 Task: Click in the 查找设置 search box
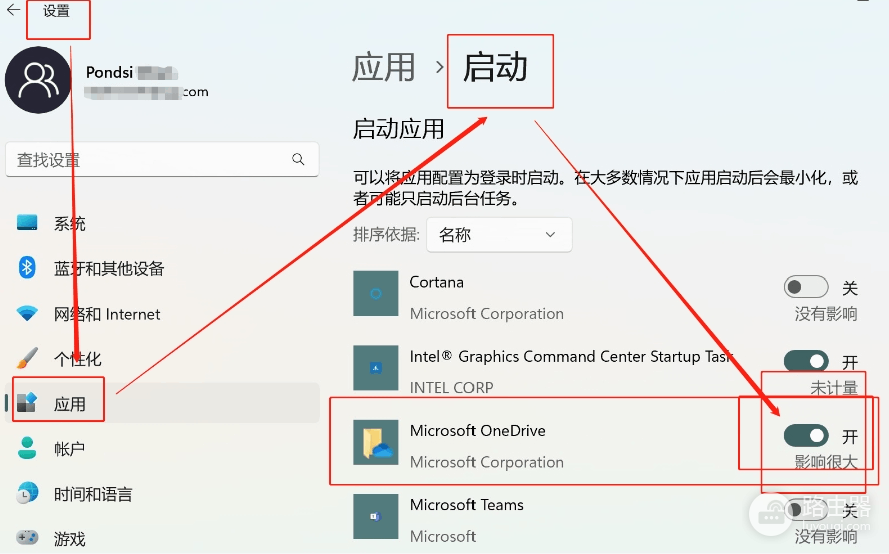point(162,159)
